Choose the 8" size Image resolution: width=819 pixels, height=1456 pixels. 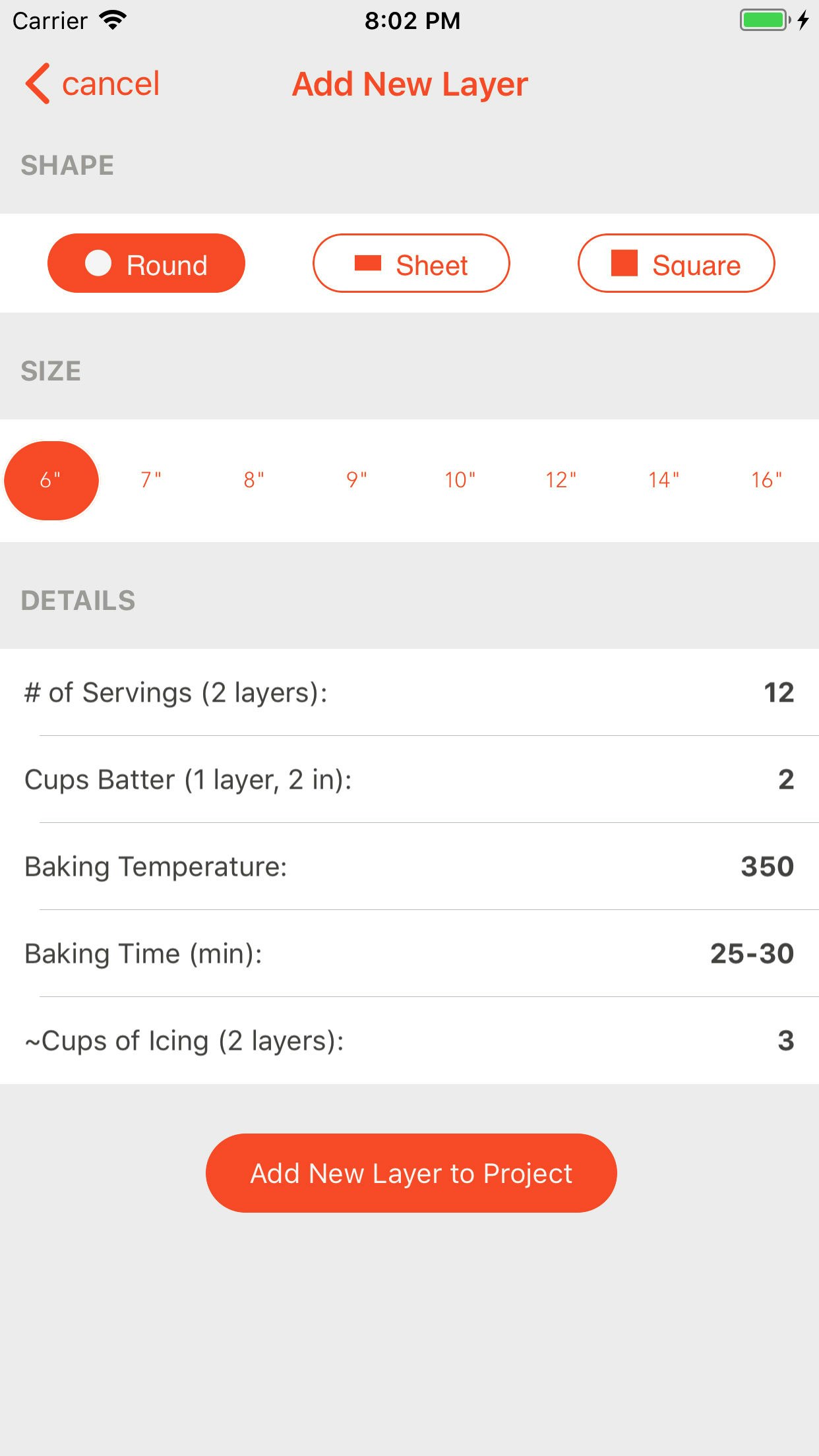coord(254,480)
